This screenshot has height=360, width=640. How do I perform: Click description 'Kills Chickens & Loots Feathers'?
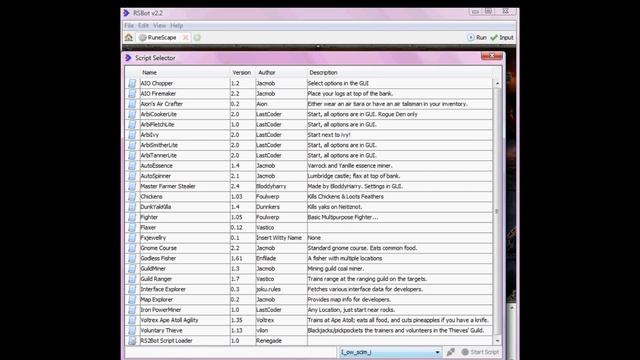[345, 196]
